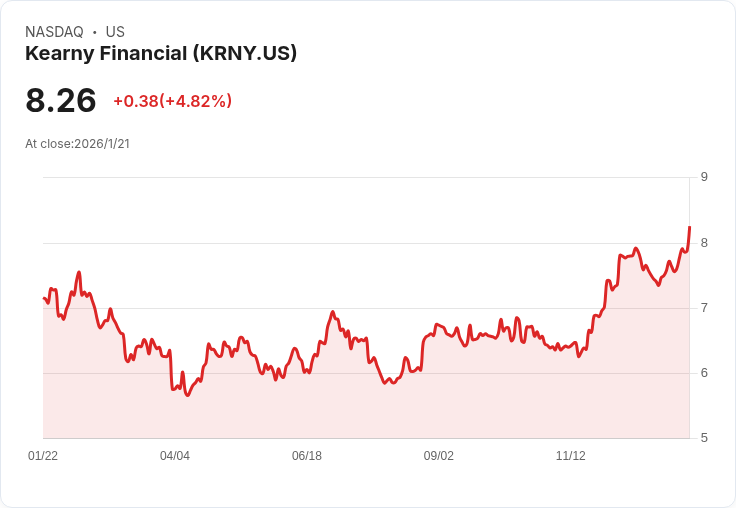Select the 04/04 date on the x-axis
This screenshot has width=736, height=508.
(175, 456)
